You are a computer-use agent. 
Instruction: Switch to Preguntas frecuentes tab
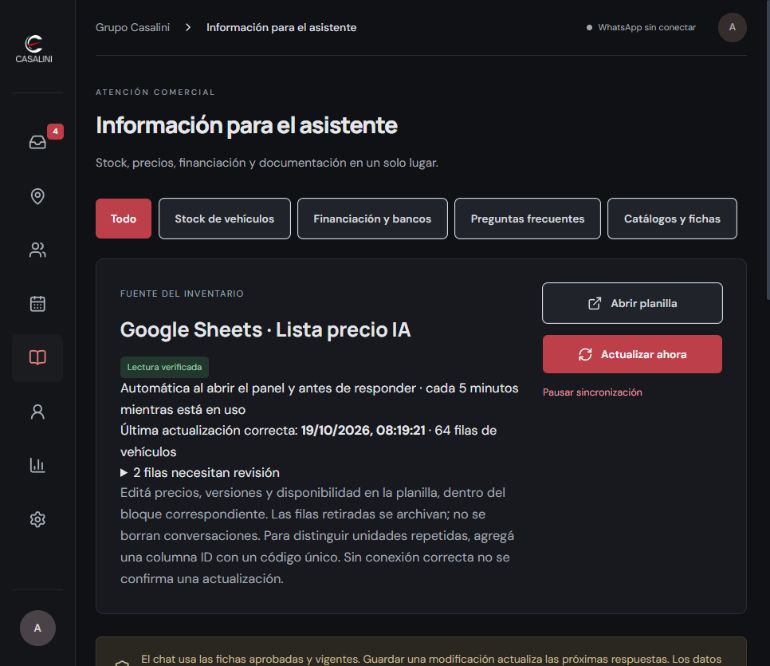tap(527, 219)
